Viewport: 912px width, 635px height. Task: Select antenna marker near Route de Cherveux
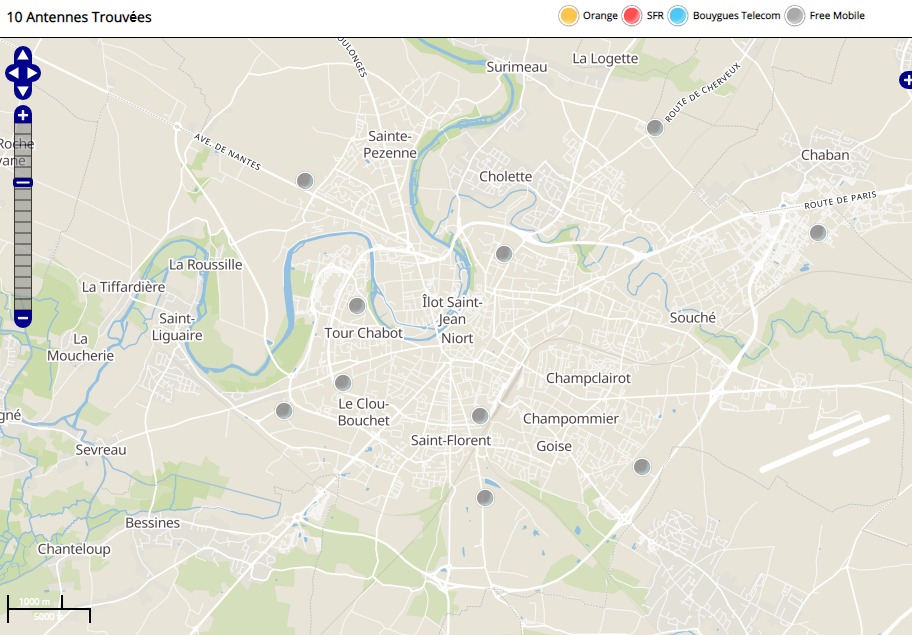(655, 128)
